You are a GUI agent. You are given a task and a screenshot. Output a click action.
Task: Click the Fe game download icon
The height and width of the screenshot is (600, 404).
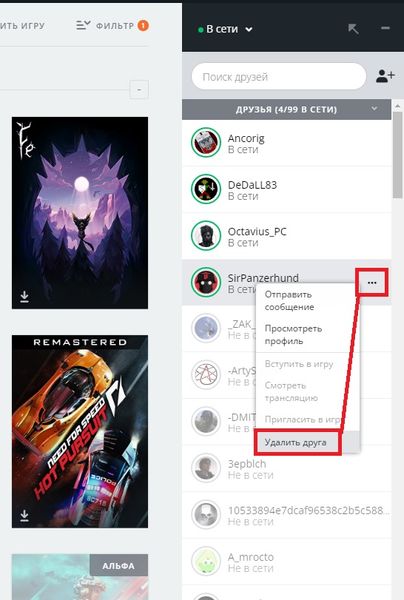click(x=24, y=296)
